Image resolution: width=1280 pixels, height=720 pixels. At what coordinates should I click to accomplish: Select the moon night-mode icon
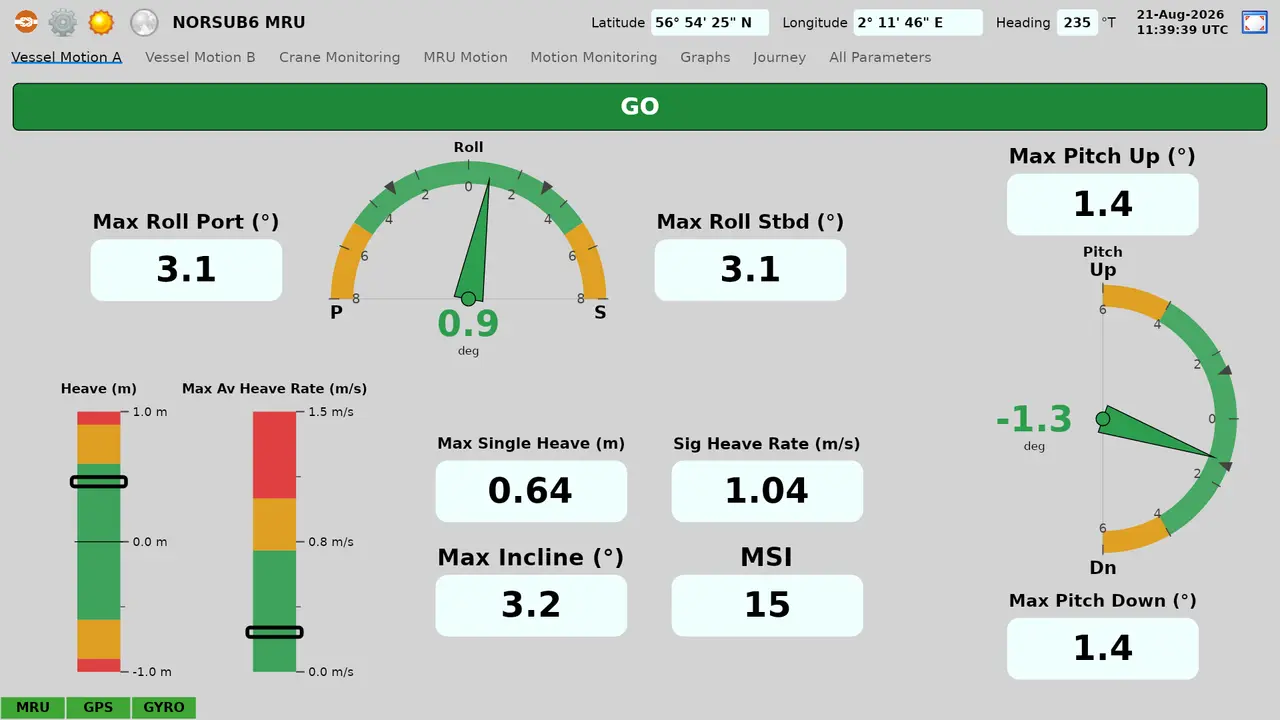pos(145,22)
